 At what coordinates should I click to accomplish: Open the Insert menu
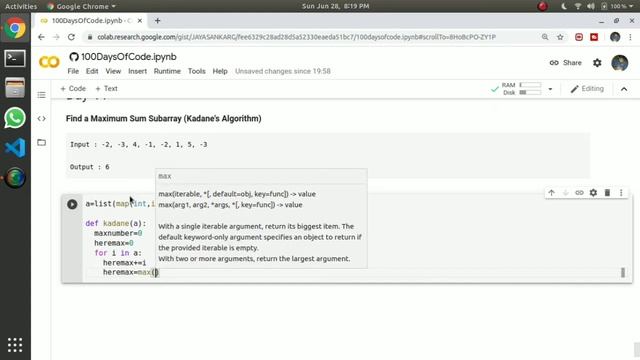click(x=138, y=71)
